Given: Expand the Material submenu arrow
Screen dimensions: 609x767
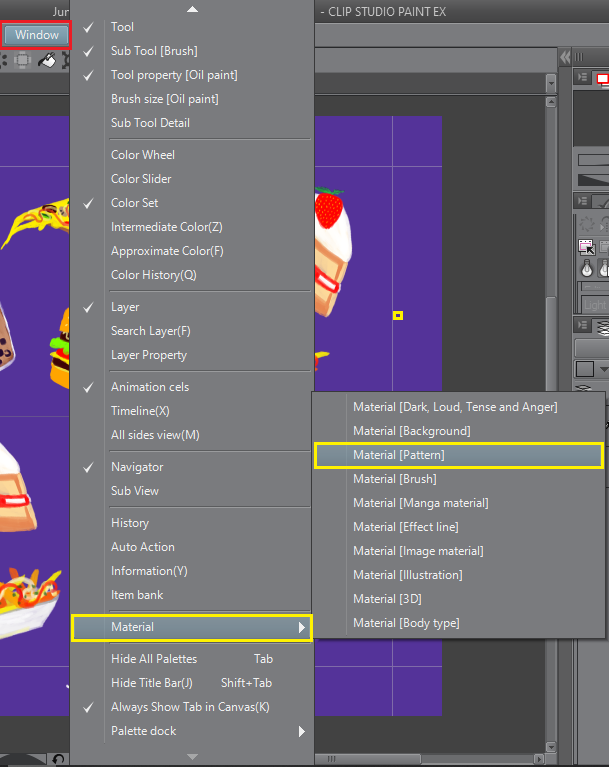Looking at the screenshot, I should point(302,628).
